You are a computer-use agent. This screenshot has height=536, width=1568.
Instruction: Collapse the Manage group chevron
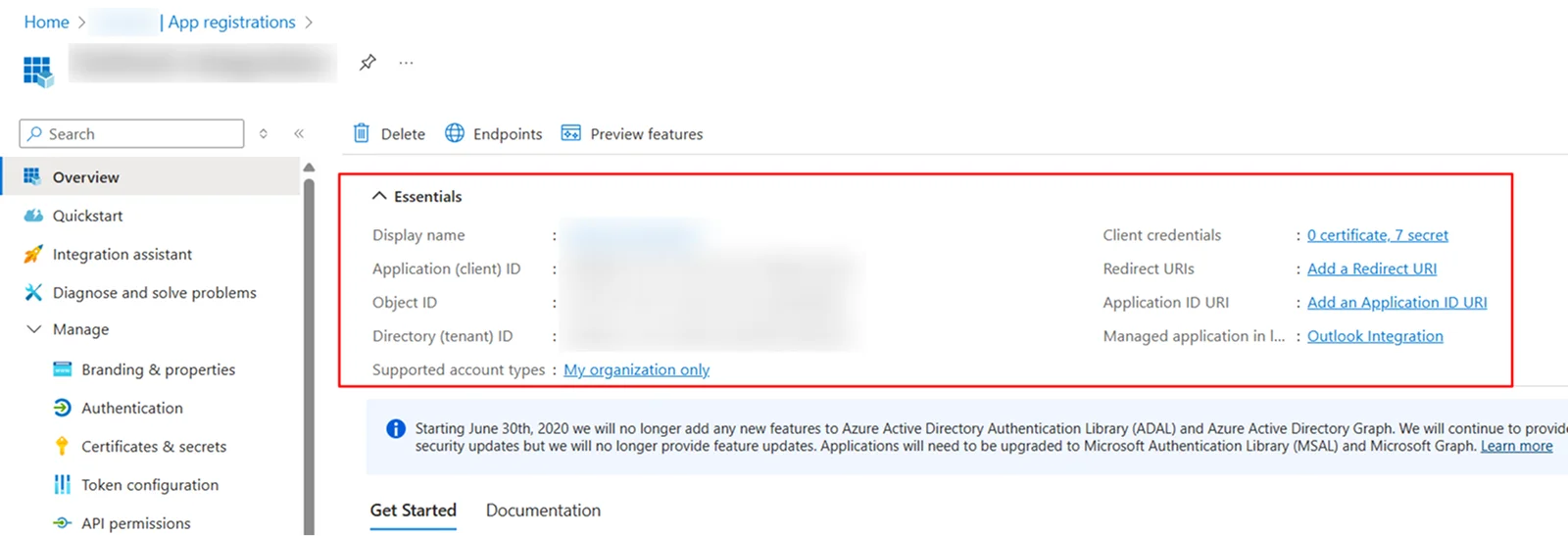[x=33, y=329]
